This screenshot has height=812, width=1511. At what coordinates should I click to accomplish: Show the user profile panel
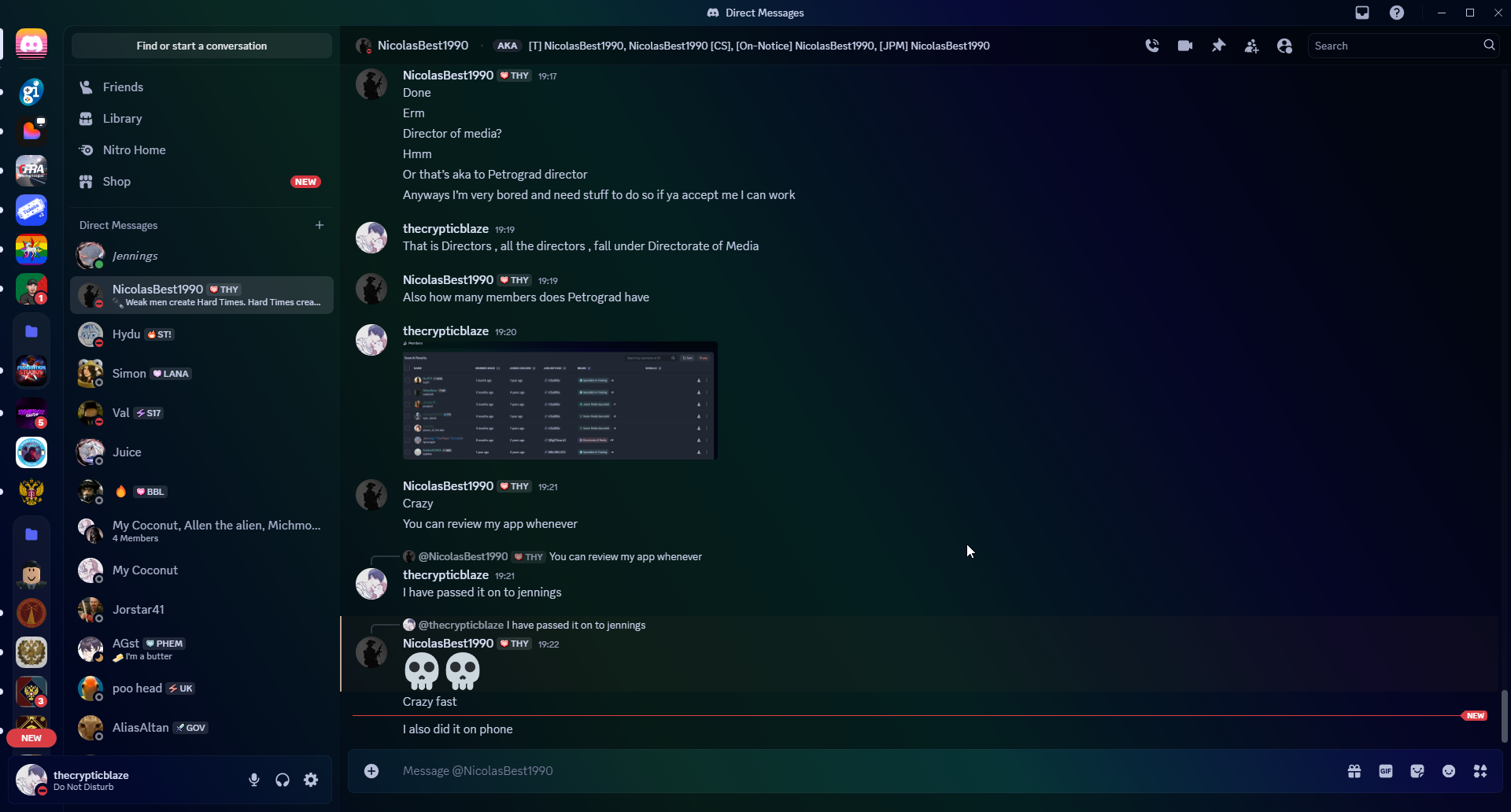click(x=1284, y=46)
